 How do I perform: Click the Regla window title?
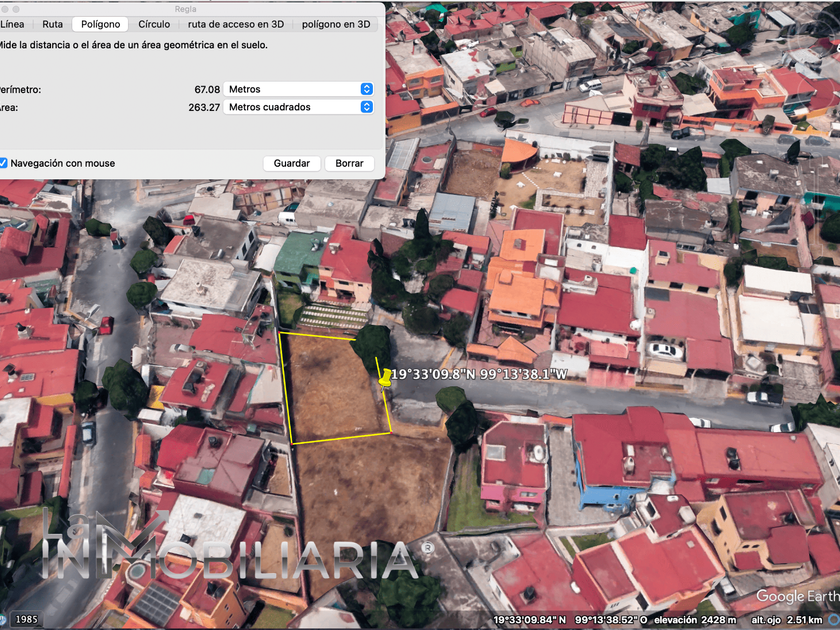pos(185,9)
